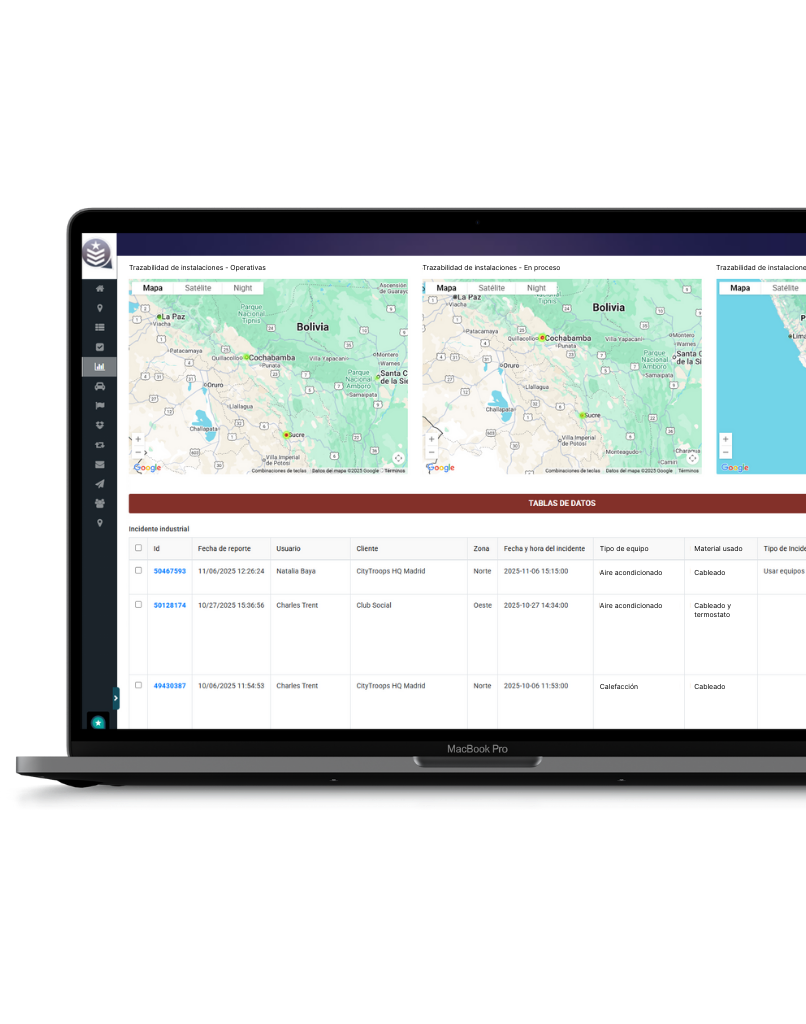Select the Mapa tab on the En proceso map
Screen dimensions: 806x1024
tap(447, 288)
